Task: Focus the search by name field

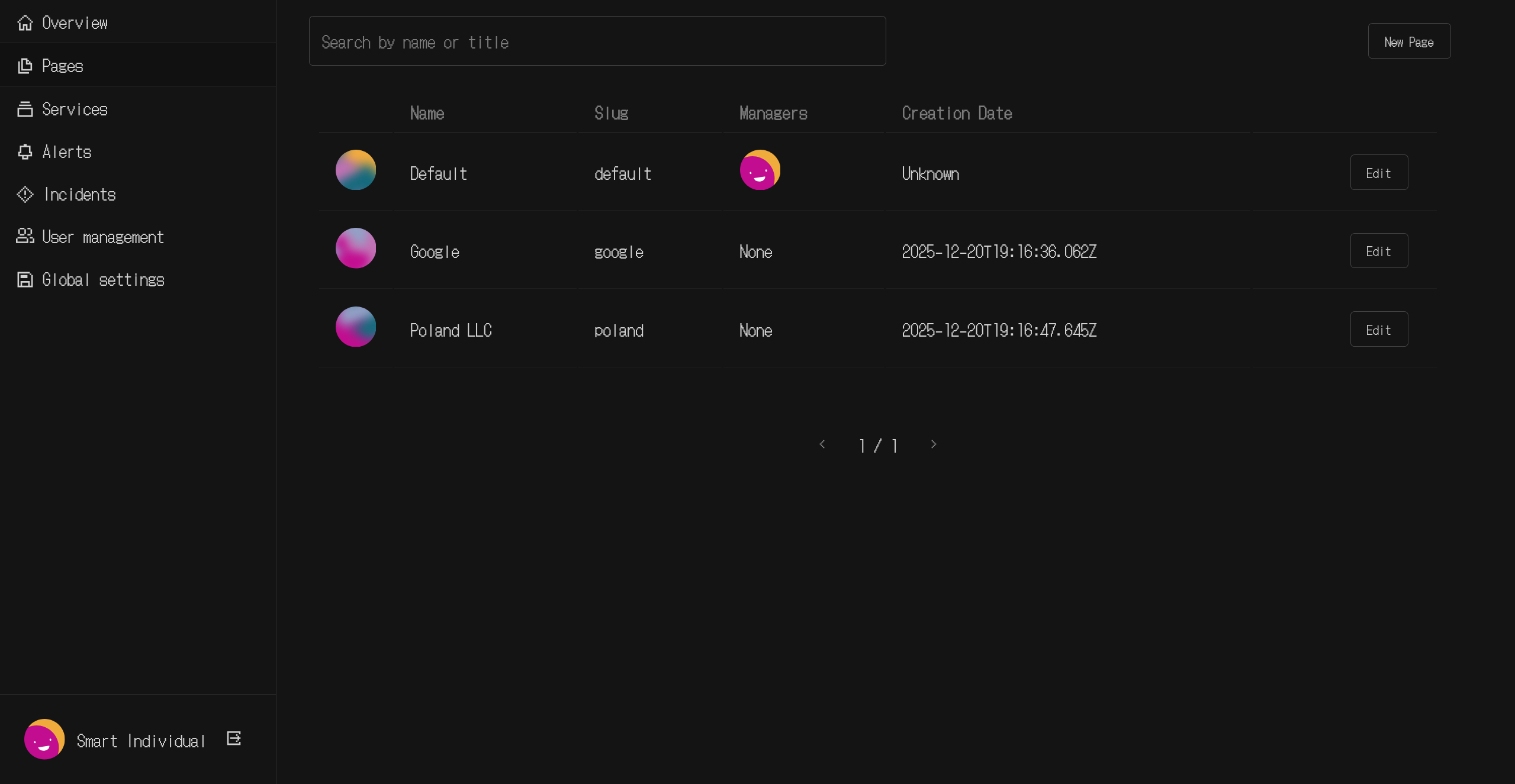Action: click(x=597, y=41)
